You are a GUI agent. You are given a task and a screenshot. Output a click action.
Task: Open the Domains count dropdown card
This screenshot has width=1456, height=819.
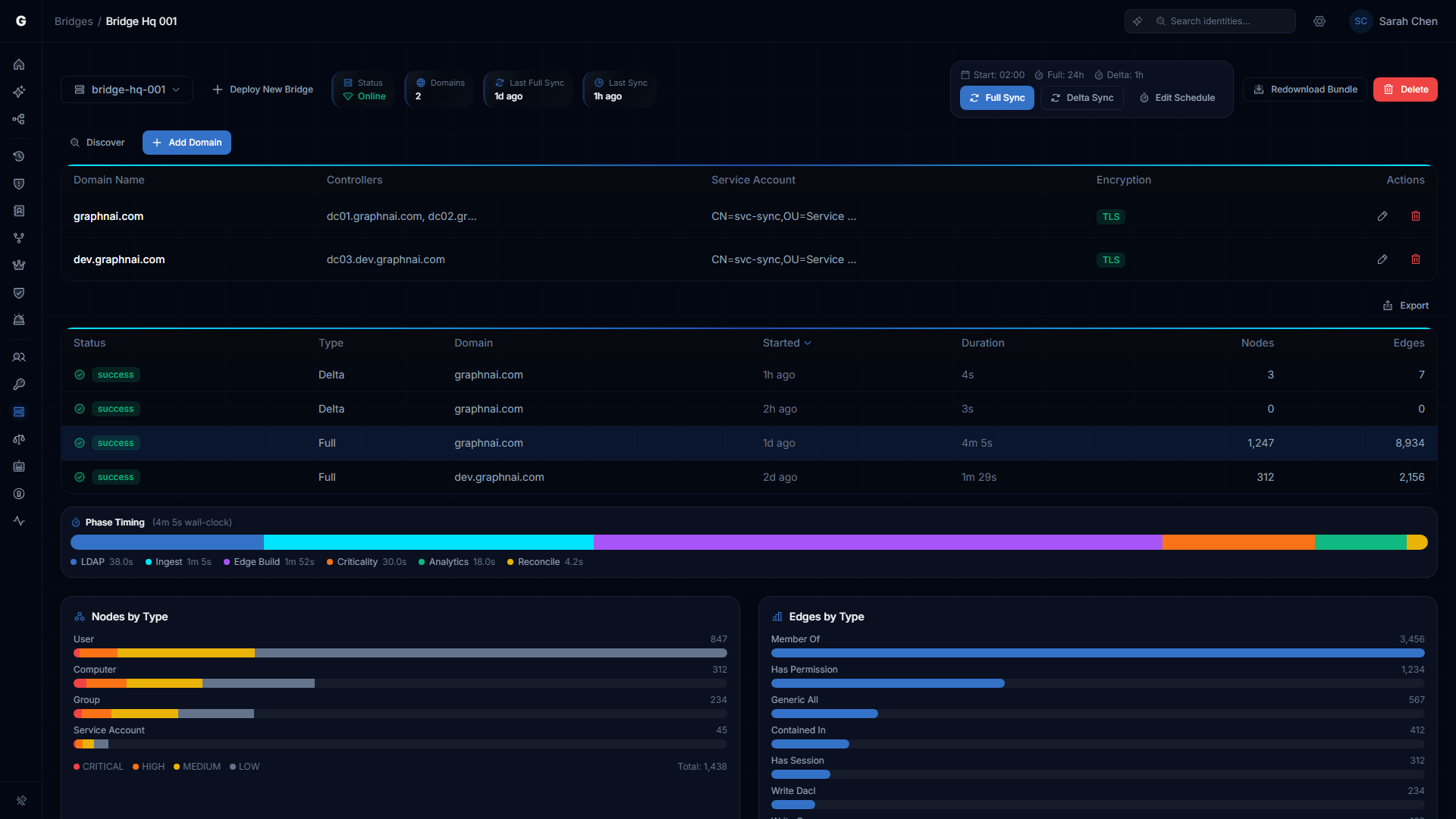[438, 89]
